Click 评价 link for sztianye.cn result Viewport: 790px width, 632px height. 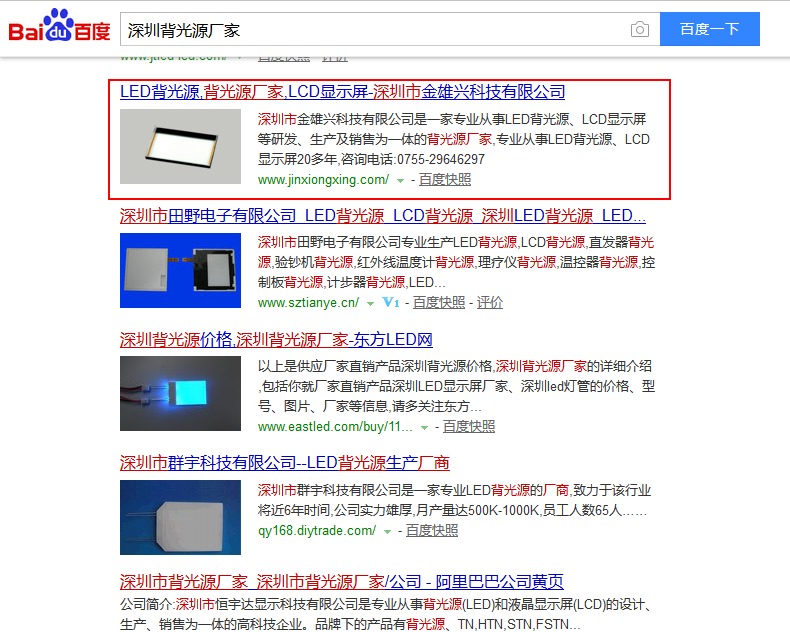tap(490, 302)
